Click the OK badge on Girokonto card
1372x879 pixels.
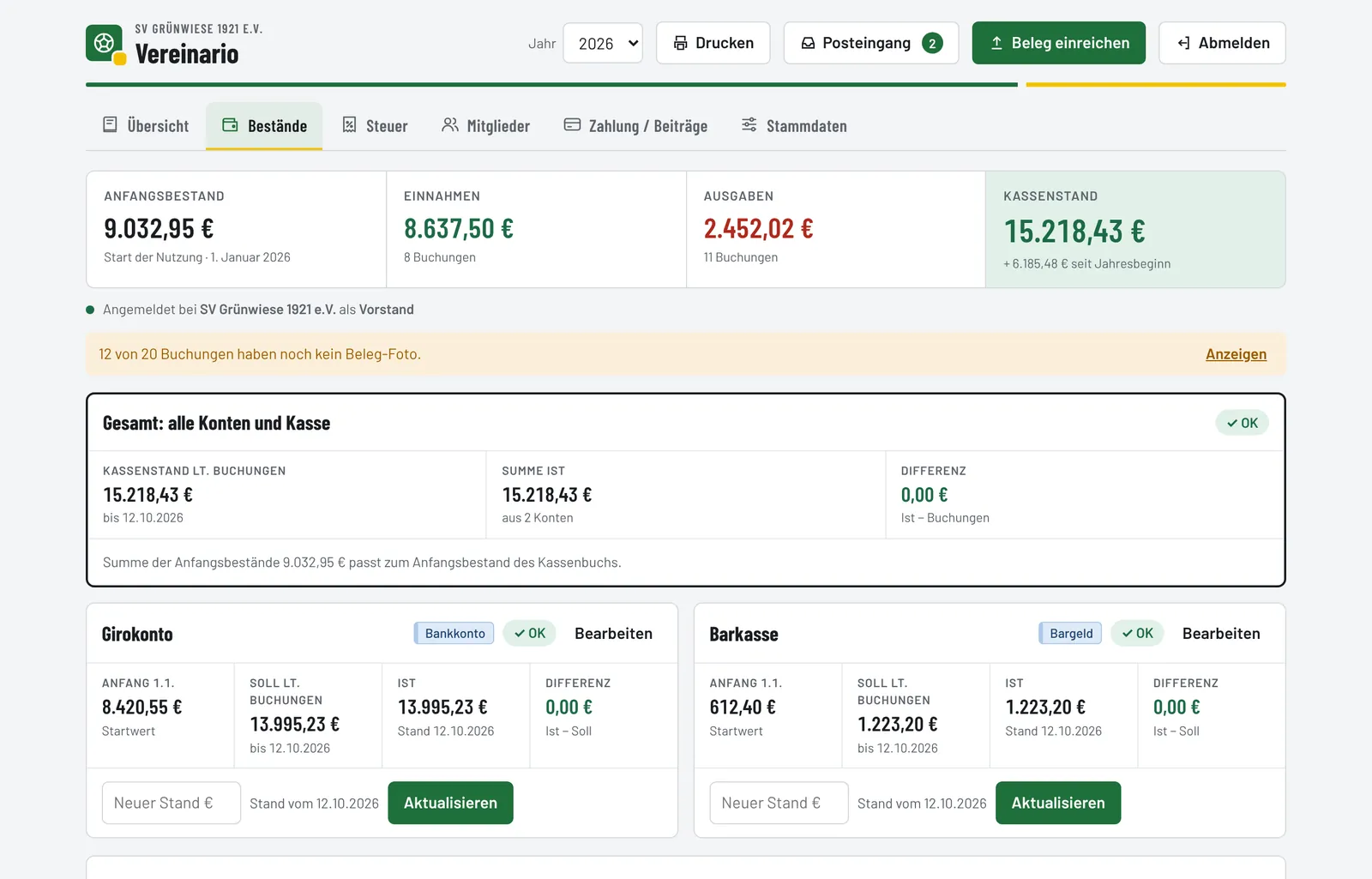pyautogui.click(x=530, y=634)
